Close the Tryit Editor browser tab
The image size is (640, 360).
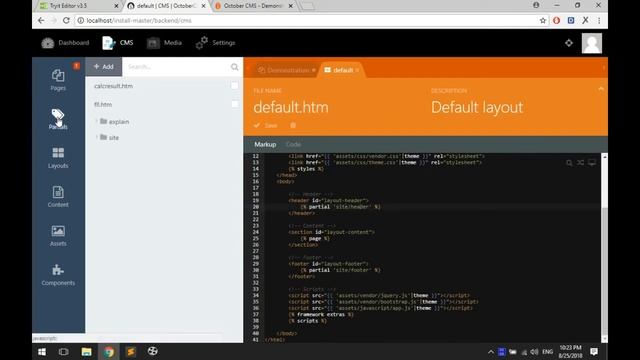tap(116, 6)
